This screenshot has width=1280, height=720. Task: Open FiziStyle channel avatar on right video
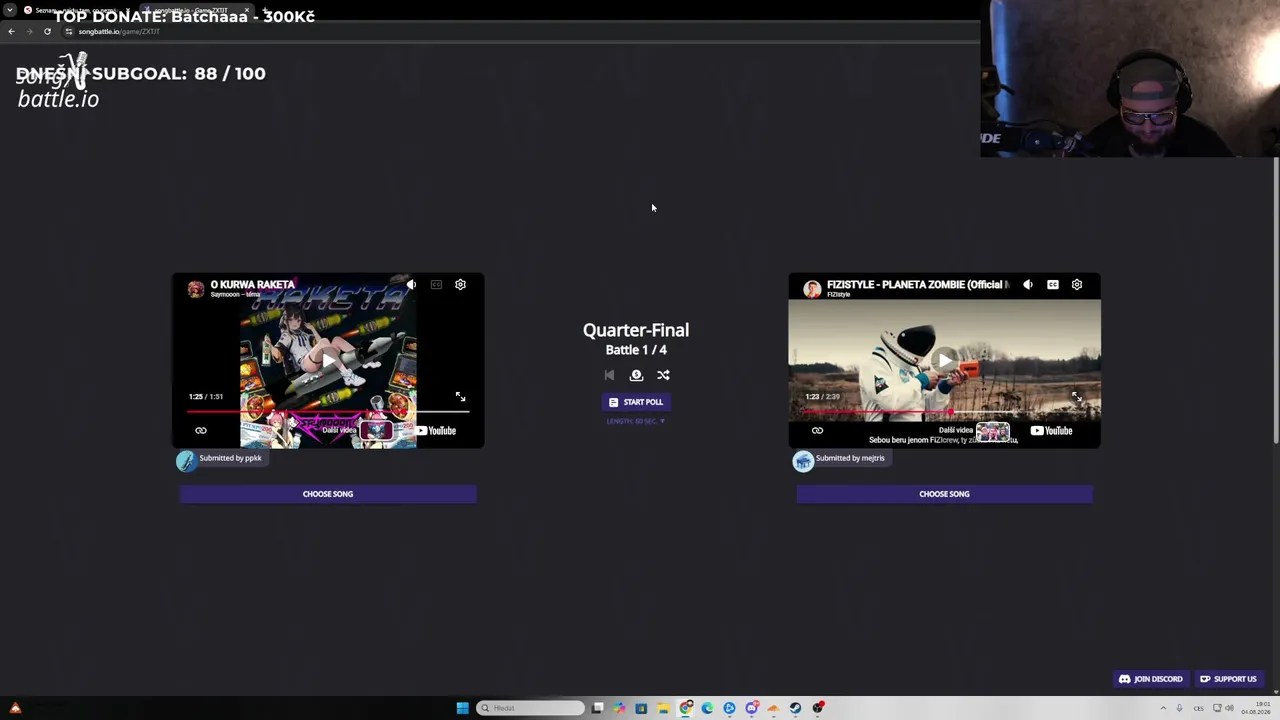coord(812,289)
